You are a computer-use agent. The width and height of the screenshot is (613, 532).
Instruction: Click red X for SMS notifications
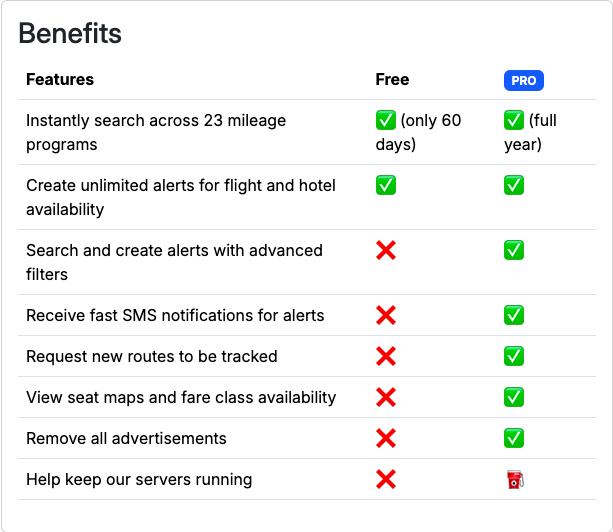coord(386,316)
